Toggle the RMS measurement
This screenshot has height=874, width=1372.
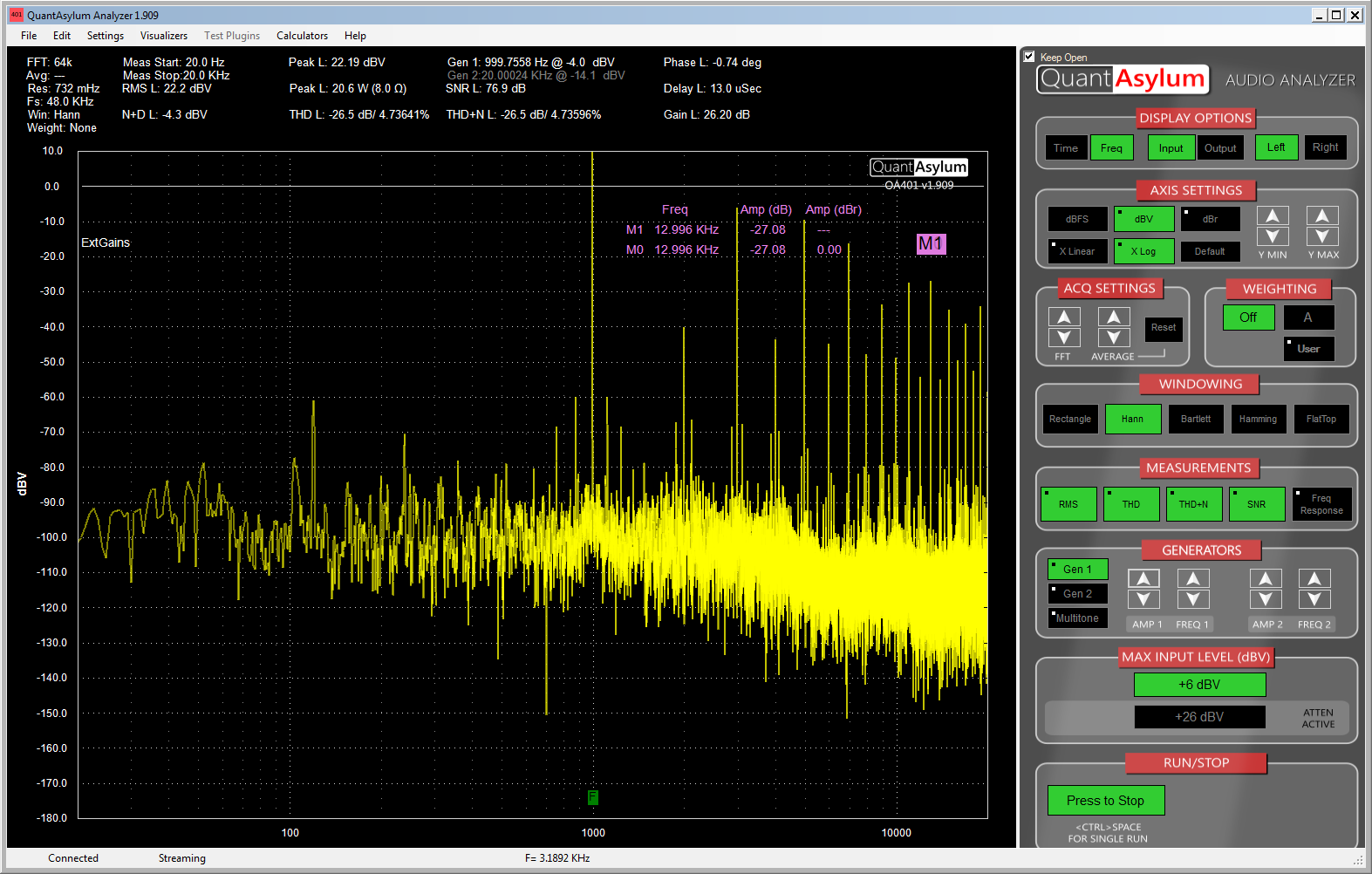pos(1068,504)
